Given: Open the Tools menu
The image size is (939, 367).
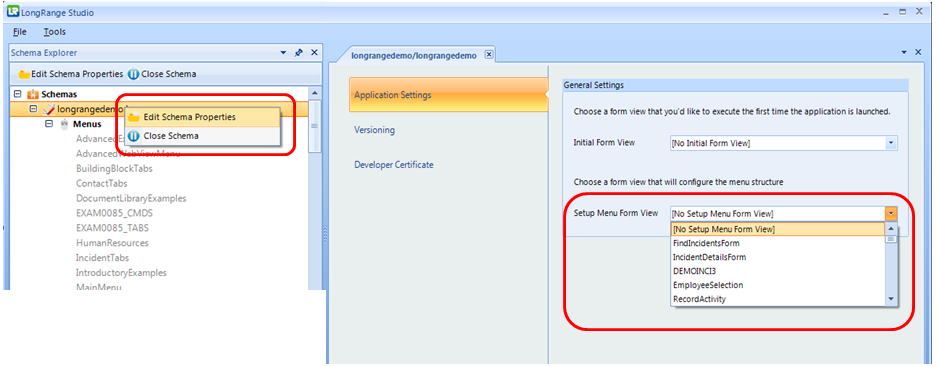Looking at the screenshot, I should pos(54,32).
